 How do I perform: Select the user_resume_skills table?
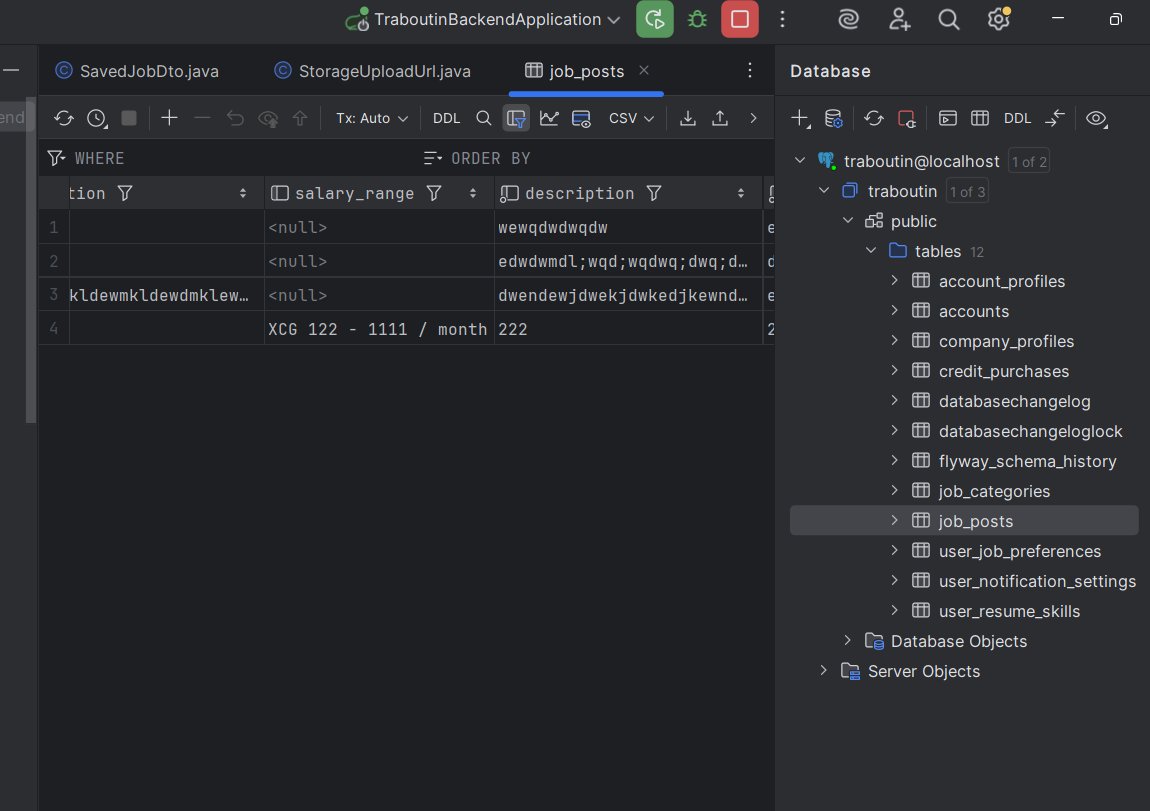point(1009,612)
